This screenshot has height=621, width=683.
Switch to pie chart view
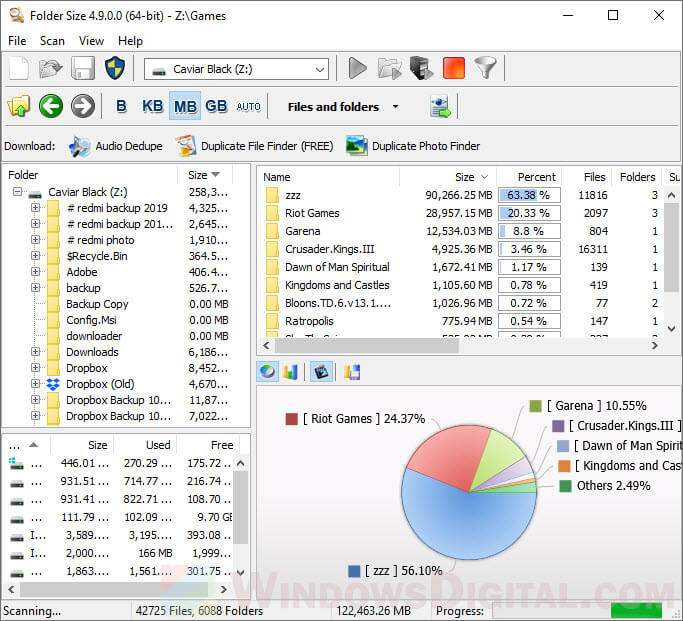[267, 372]
